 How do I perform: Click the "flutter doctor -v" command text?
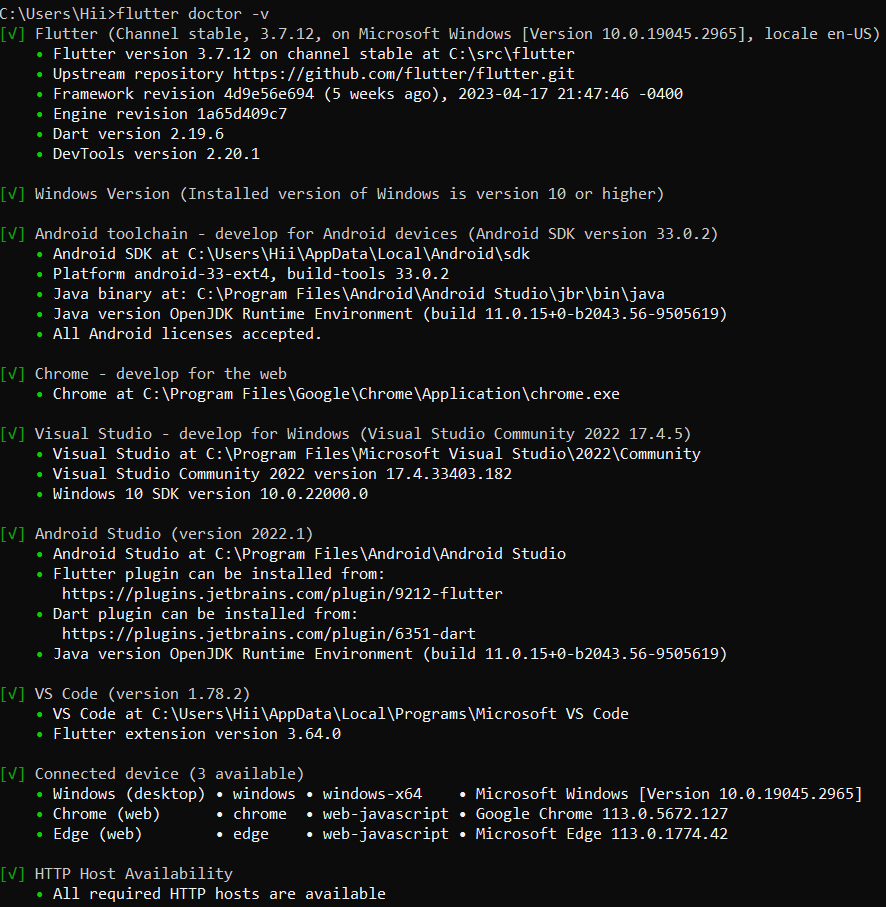[183, 13]
